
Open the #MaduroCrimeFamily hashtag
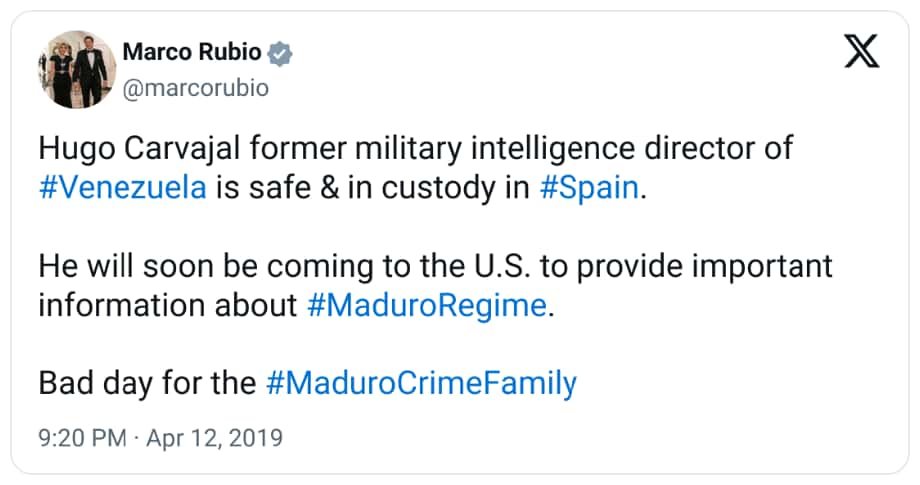(421, 383)
